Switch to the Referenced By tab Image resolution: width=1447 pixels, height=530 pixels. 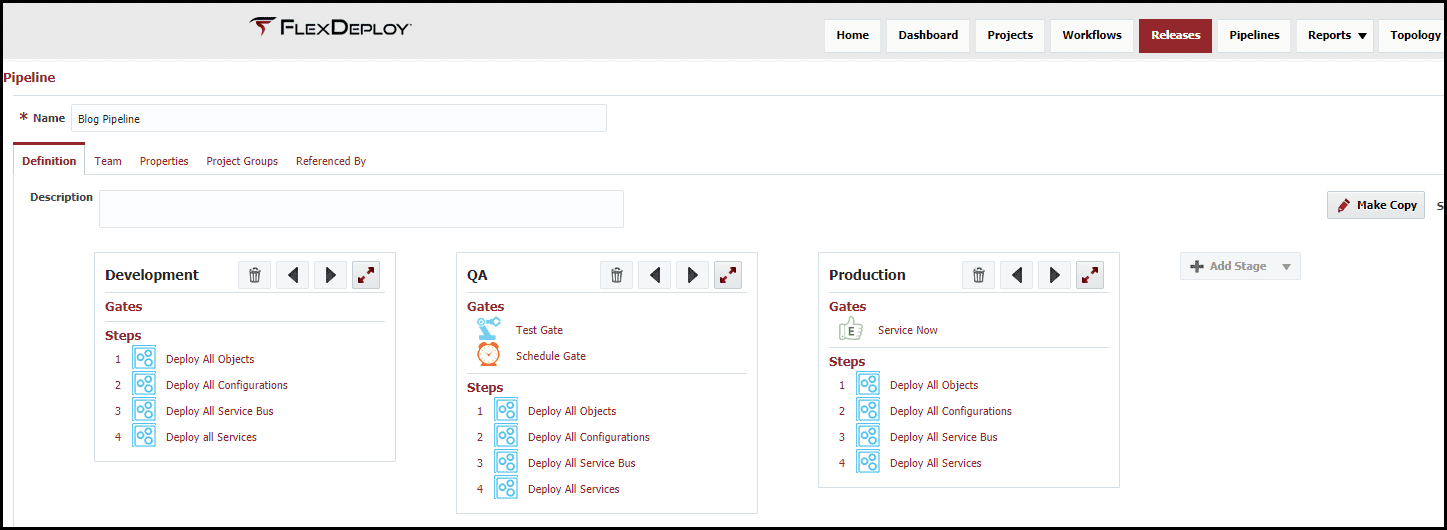331,161
